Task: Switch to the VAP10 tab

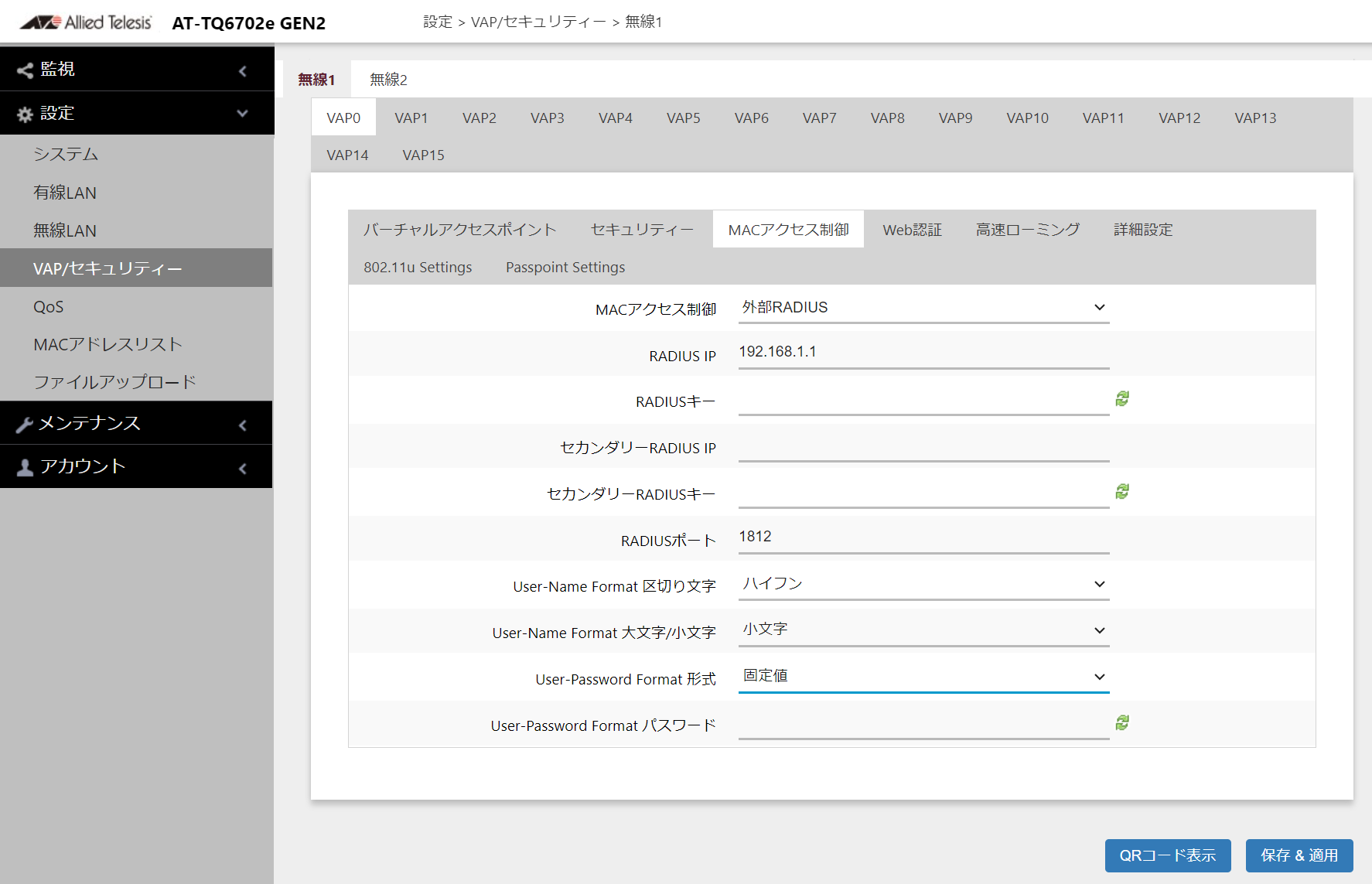Action: tap(1028, 118)
